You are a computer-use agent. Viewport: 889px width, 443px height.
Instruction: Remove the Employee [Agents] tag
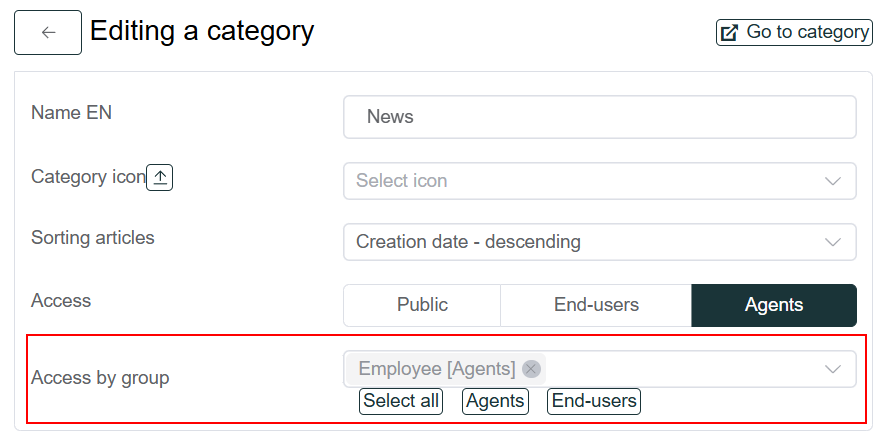coord(531,369)
